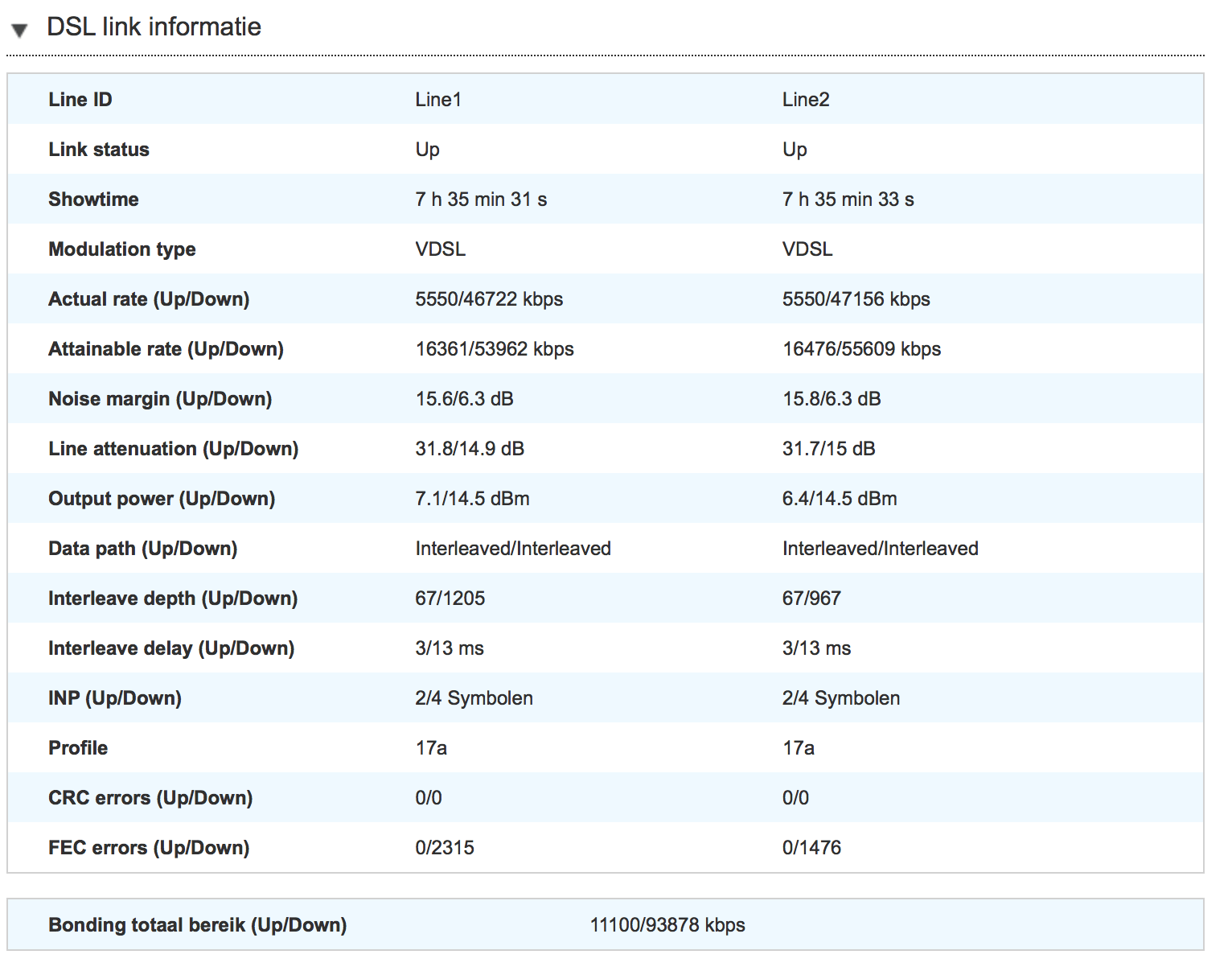Click Line1 actual rate 5550/46722 kbps
1232x975 pixels.
pyautogui.click(x=489, y=299)
